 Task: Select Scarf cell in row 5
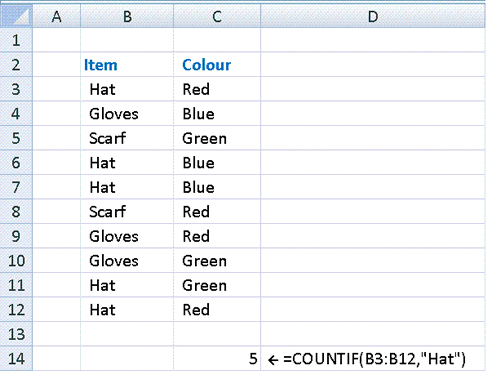pyautogui.click(x=127, y=138)
